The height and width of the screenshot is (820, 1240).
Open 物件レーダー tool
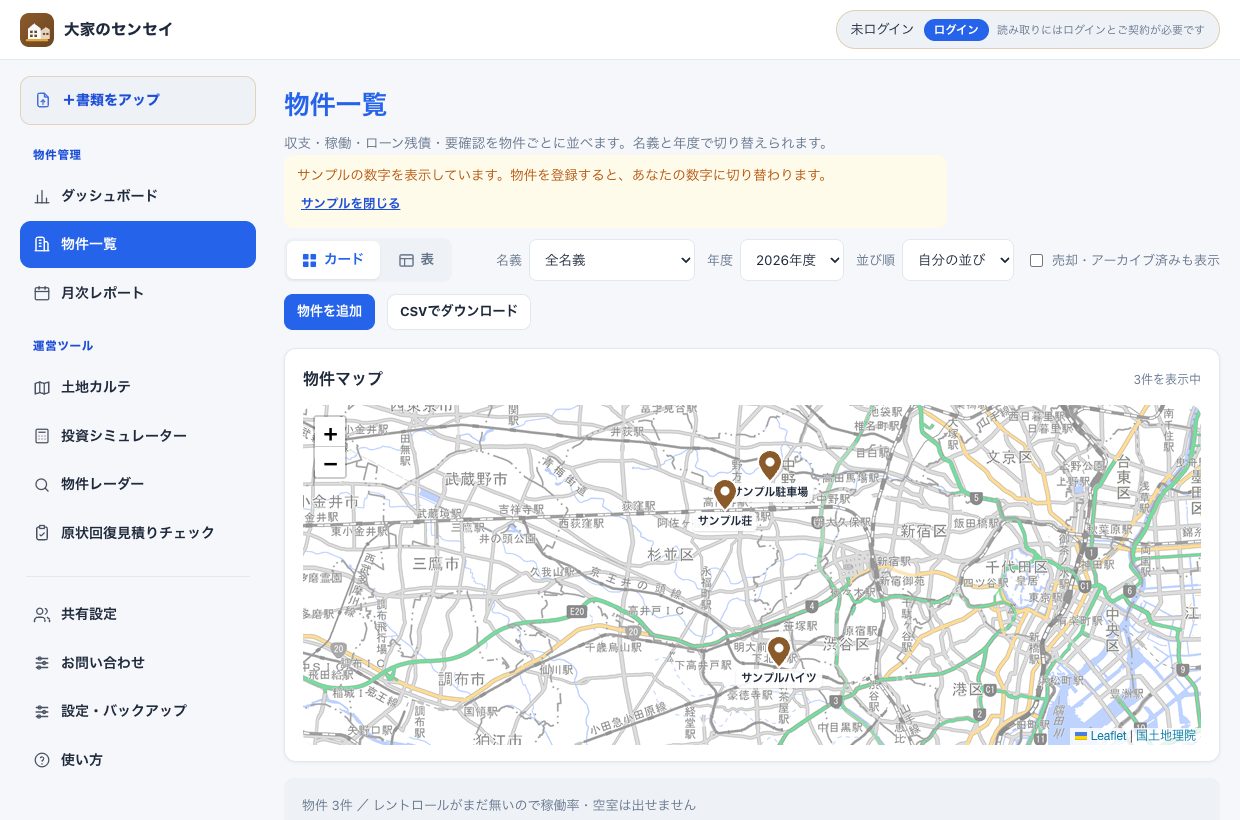click(138, 484)
